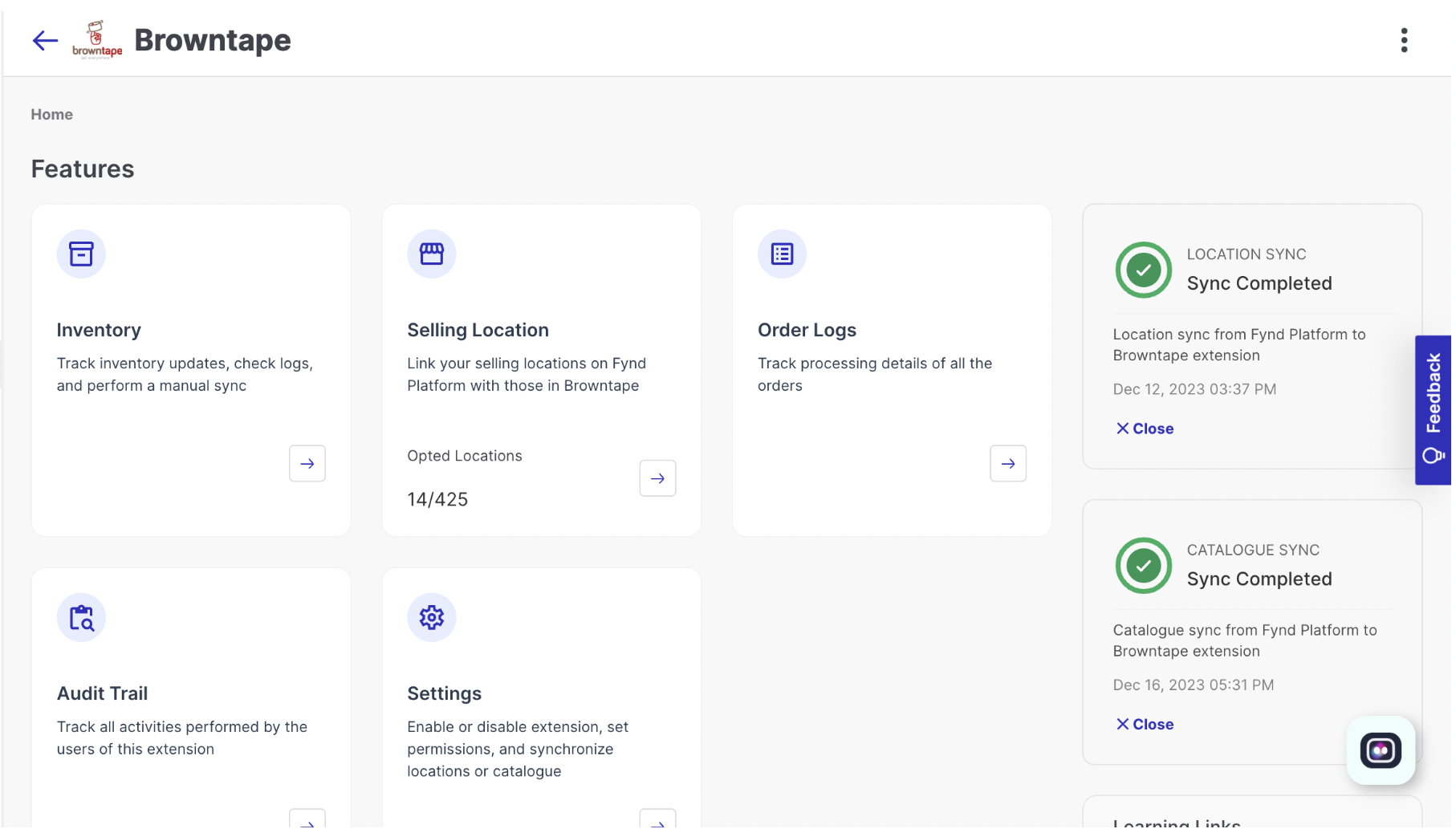Click the 14/425 opted locations count
Image resolution: width=1456 pixels, height=833 pixels.
click(439, 501)
